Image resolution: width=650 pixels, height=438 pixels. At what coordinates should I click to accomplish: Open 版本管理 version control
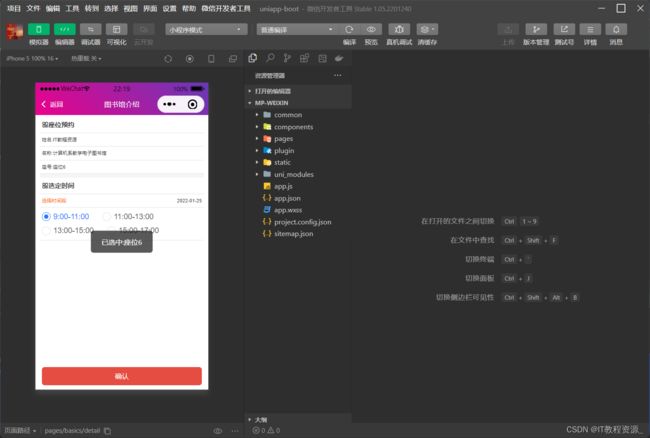(536, 29)
